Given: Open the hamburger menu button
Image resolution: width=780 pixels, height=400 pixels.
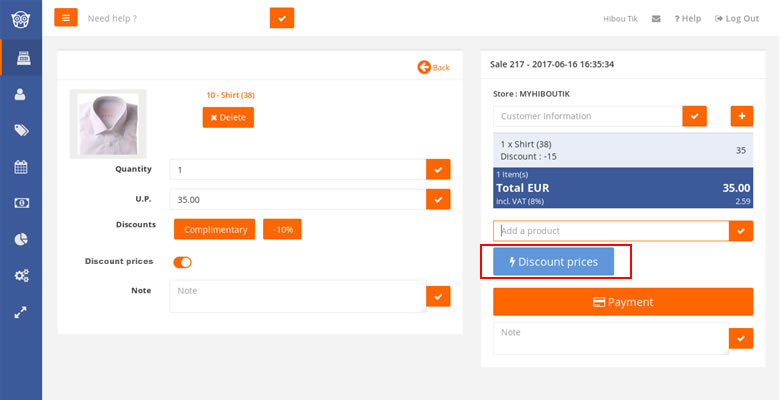Looking at the screenshot, I should pyautogui.click(x=66, y=18).
